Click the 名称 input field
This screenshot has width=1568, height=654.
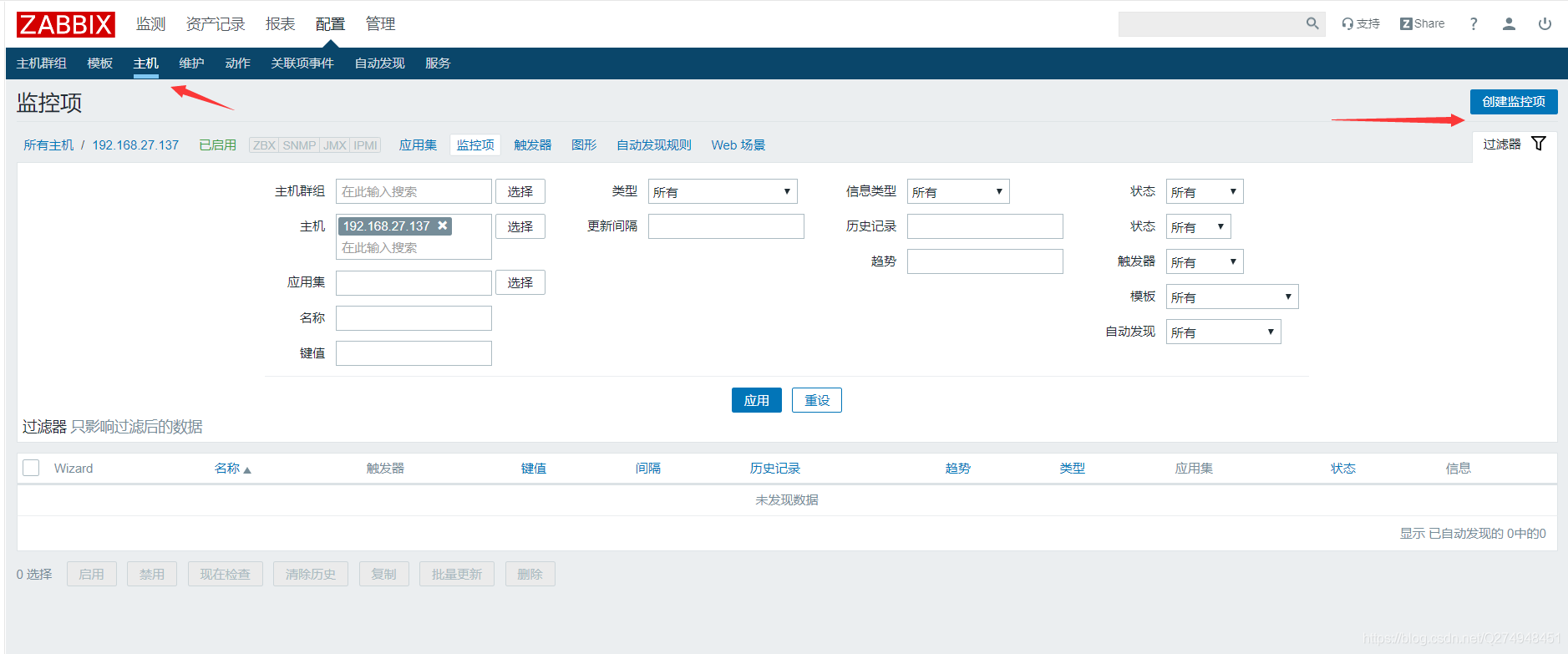pyautogui.click(x=414, y=318)
